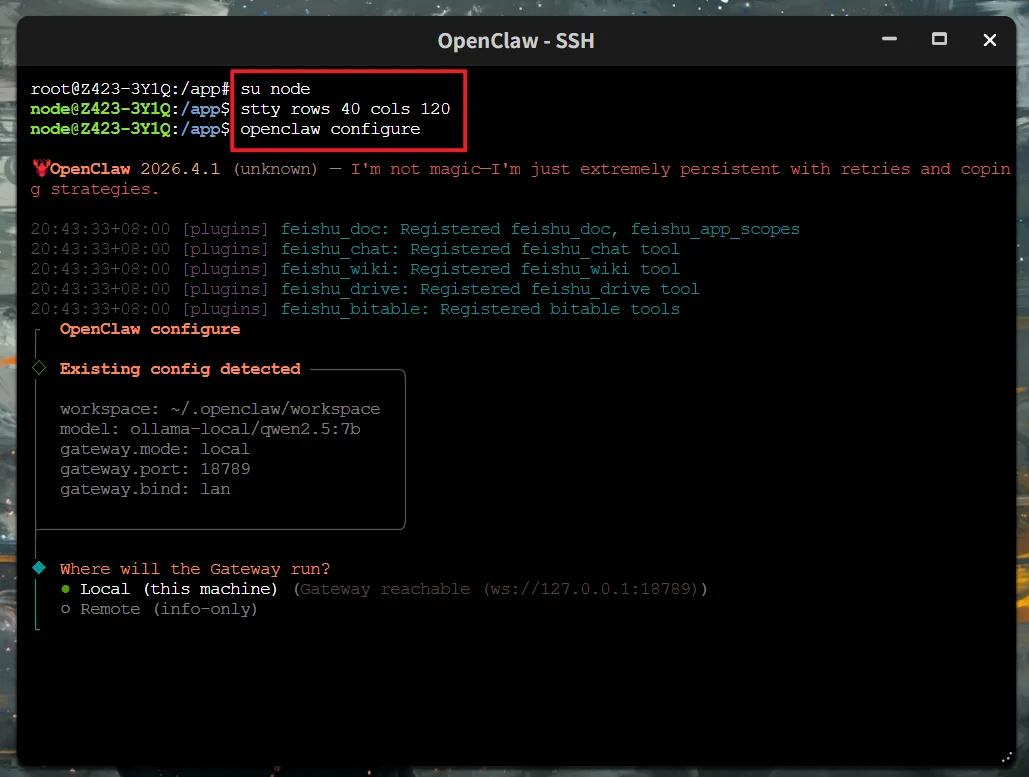Screen dimensions: 1029x777
Task: Click the Gateway reachable ws://127.0.0.1:18789 hint
Action: tap(500, 589)
